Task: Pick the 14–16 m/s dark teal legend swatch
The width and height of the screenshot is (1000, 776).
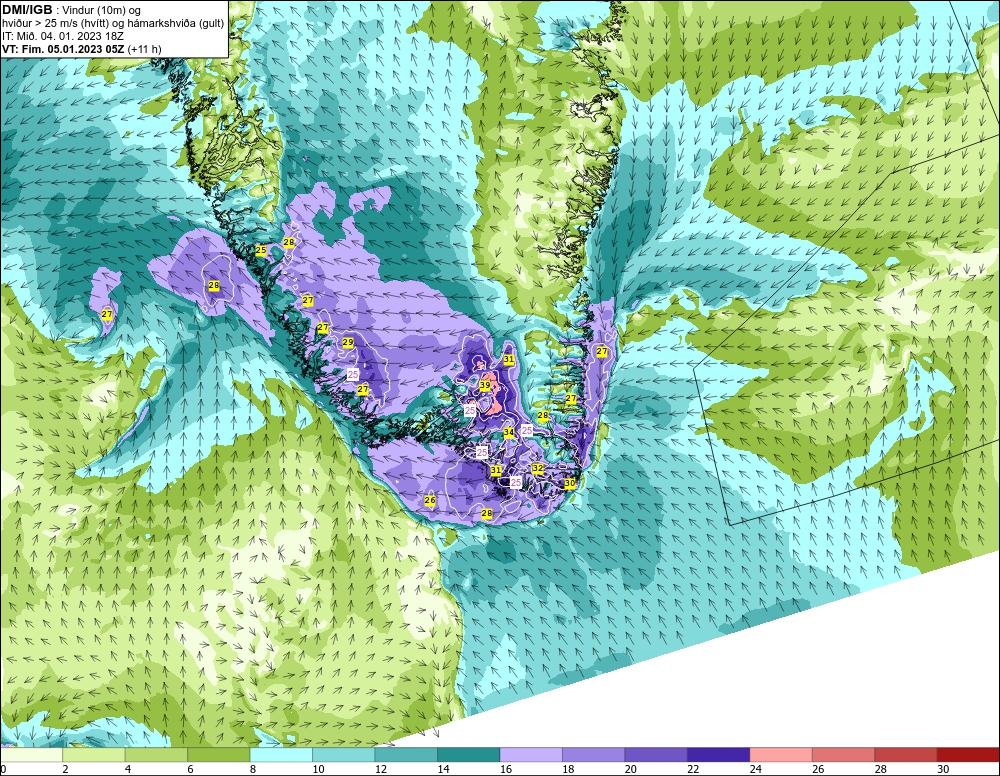Action: click(468, 755)
